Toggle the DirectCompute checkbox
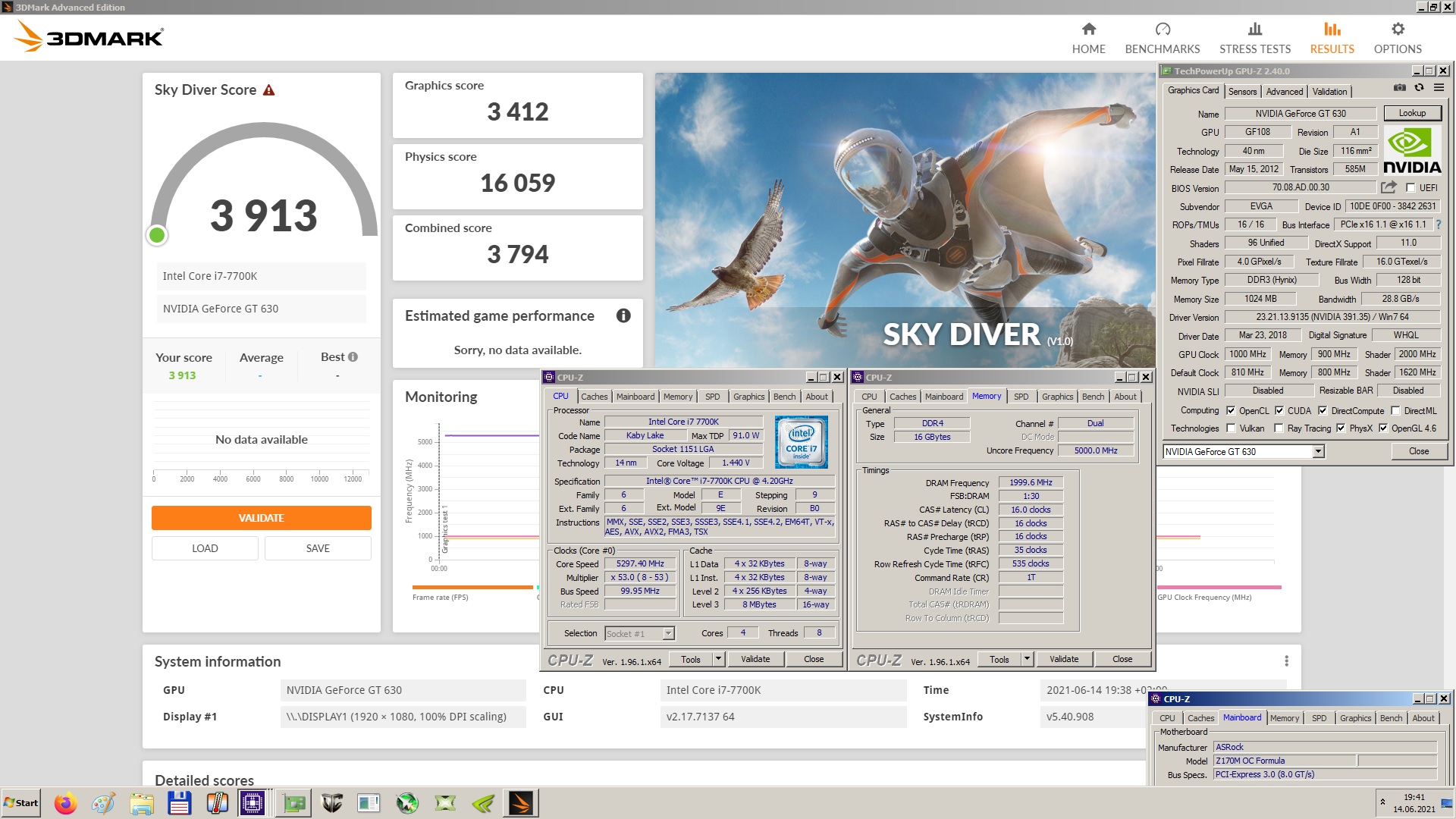This screenshot has width=1456, height=819. tap(1323, 410)
